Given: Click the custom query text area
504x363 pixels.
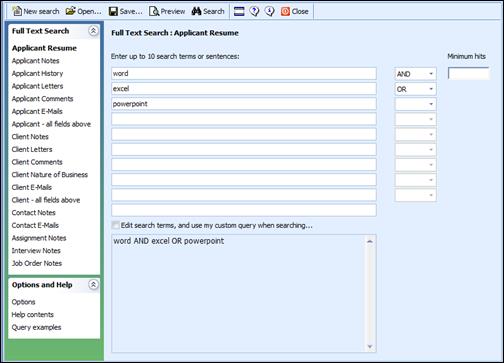Looking at the screenshot, I should pos(238,293).
